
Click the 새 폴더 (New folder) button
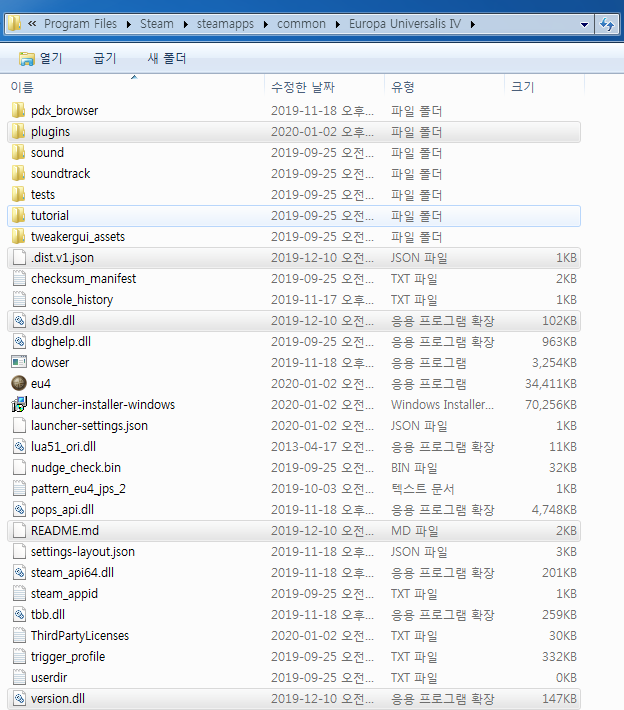point(167,58)
